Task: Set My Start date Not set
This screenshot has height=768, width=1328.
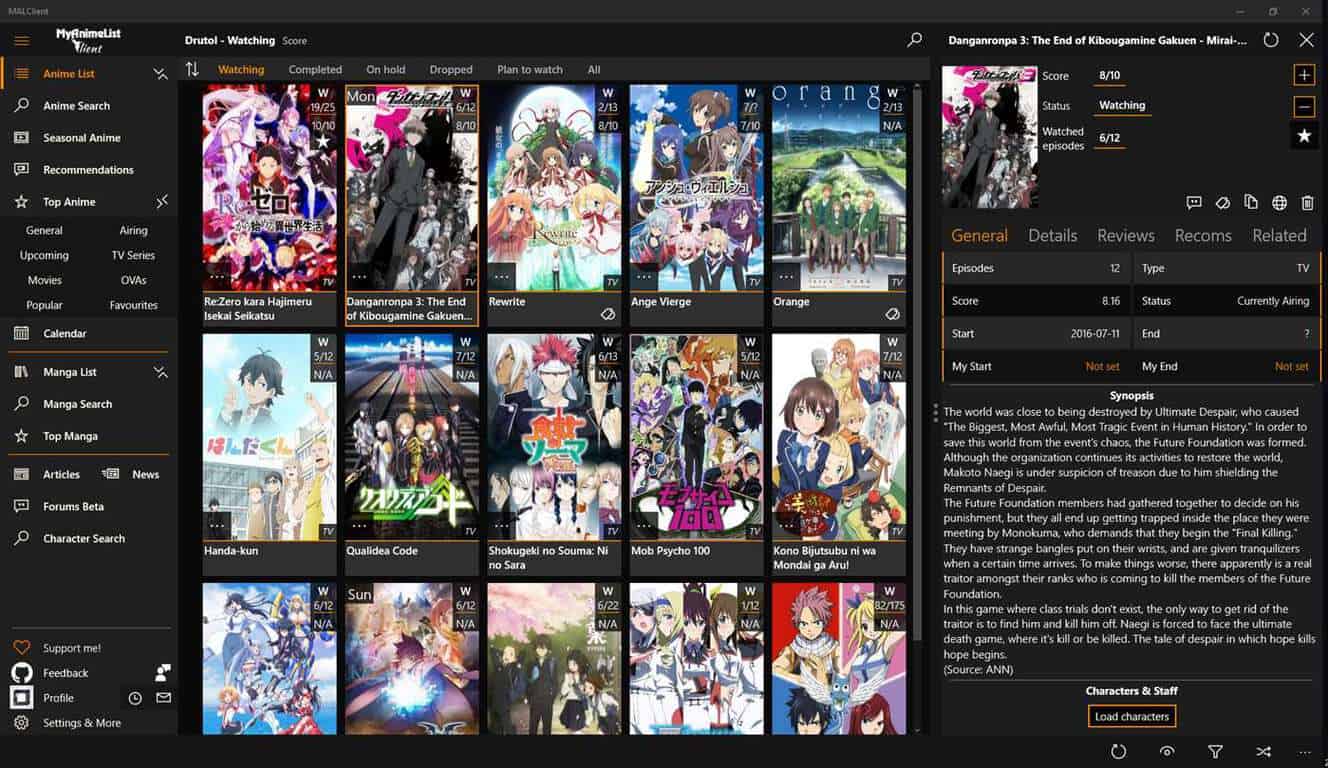Action: [x=1102, y=366]
